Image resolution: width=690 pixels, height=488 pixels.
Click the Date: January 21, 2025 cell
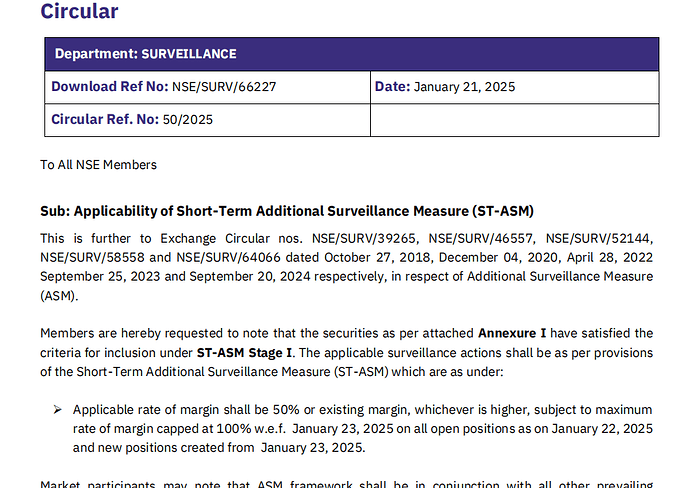point(514,87)
